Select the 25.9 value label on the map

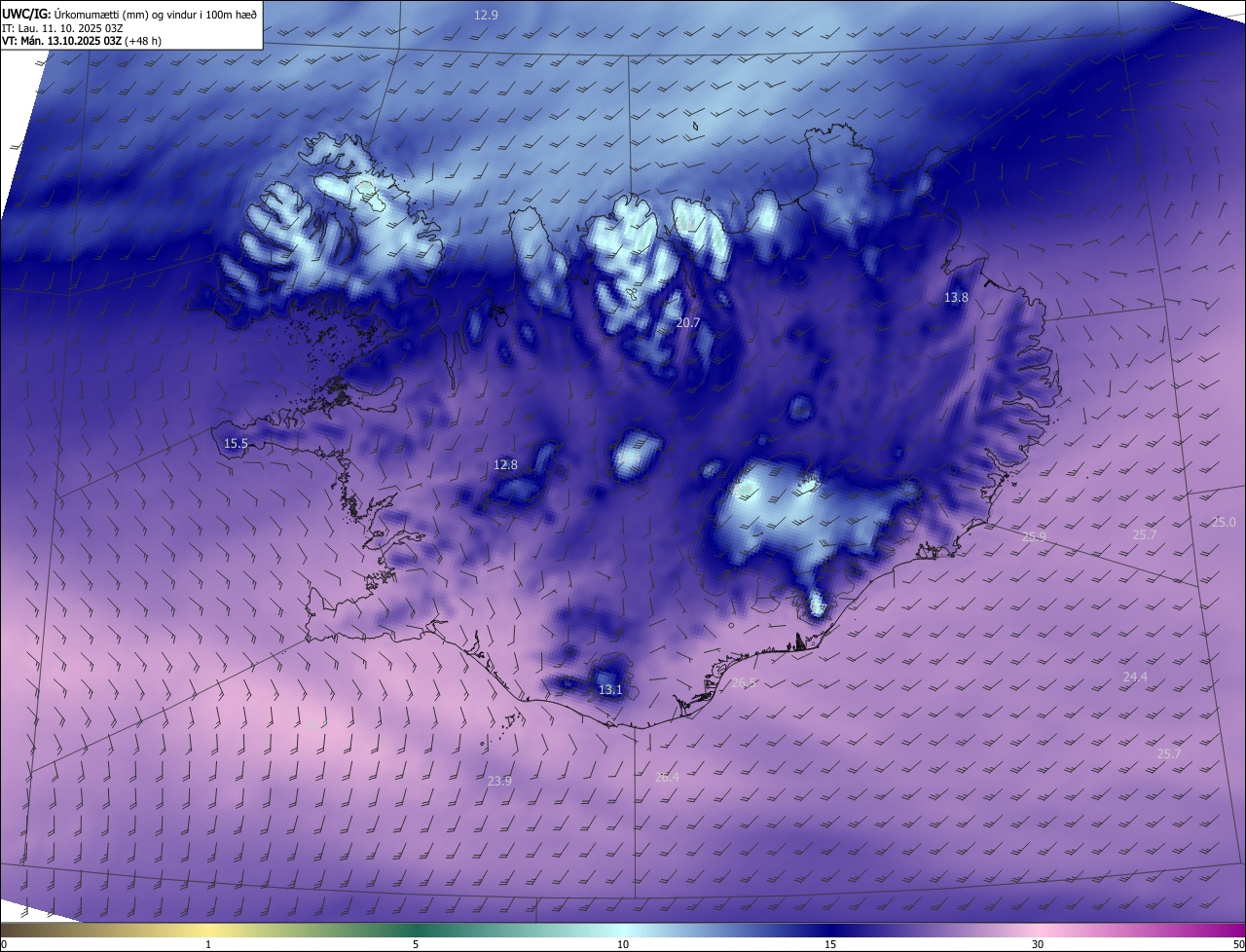click(x=1034, y=536)
